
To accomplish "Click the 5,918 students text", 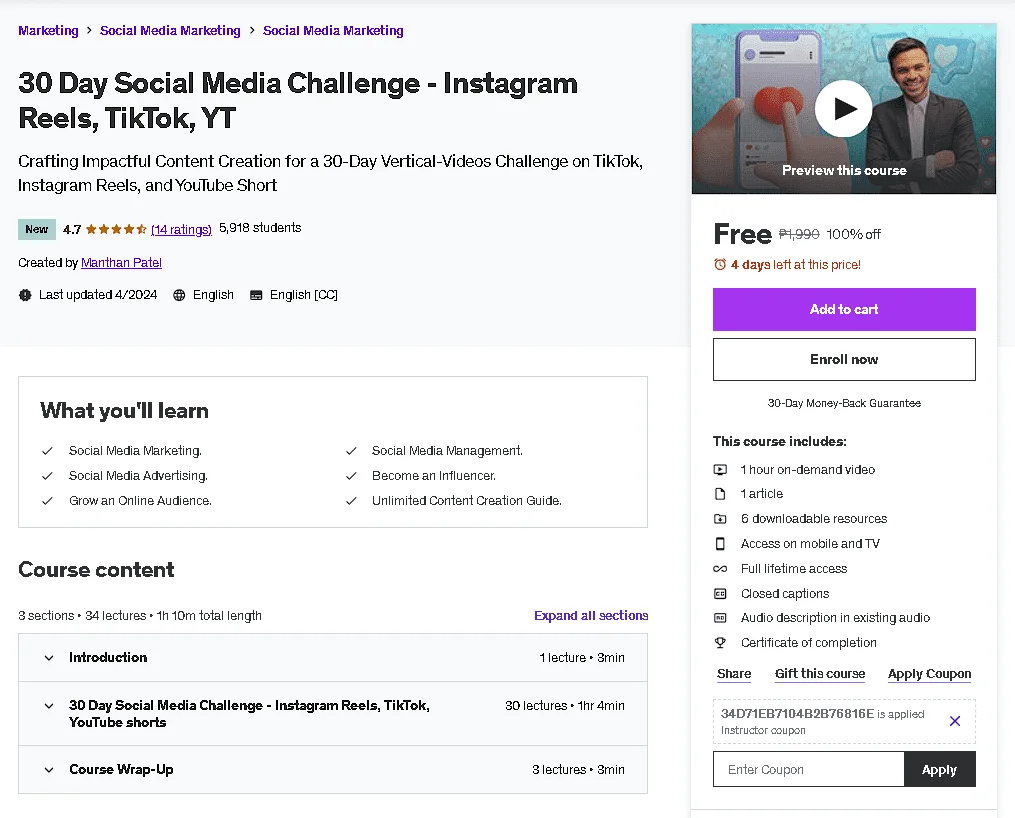I will coord(260,228).
